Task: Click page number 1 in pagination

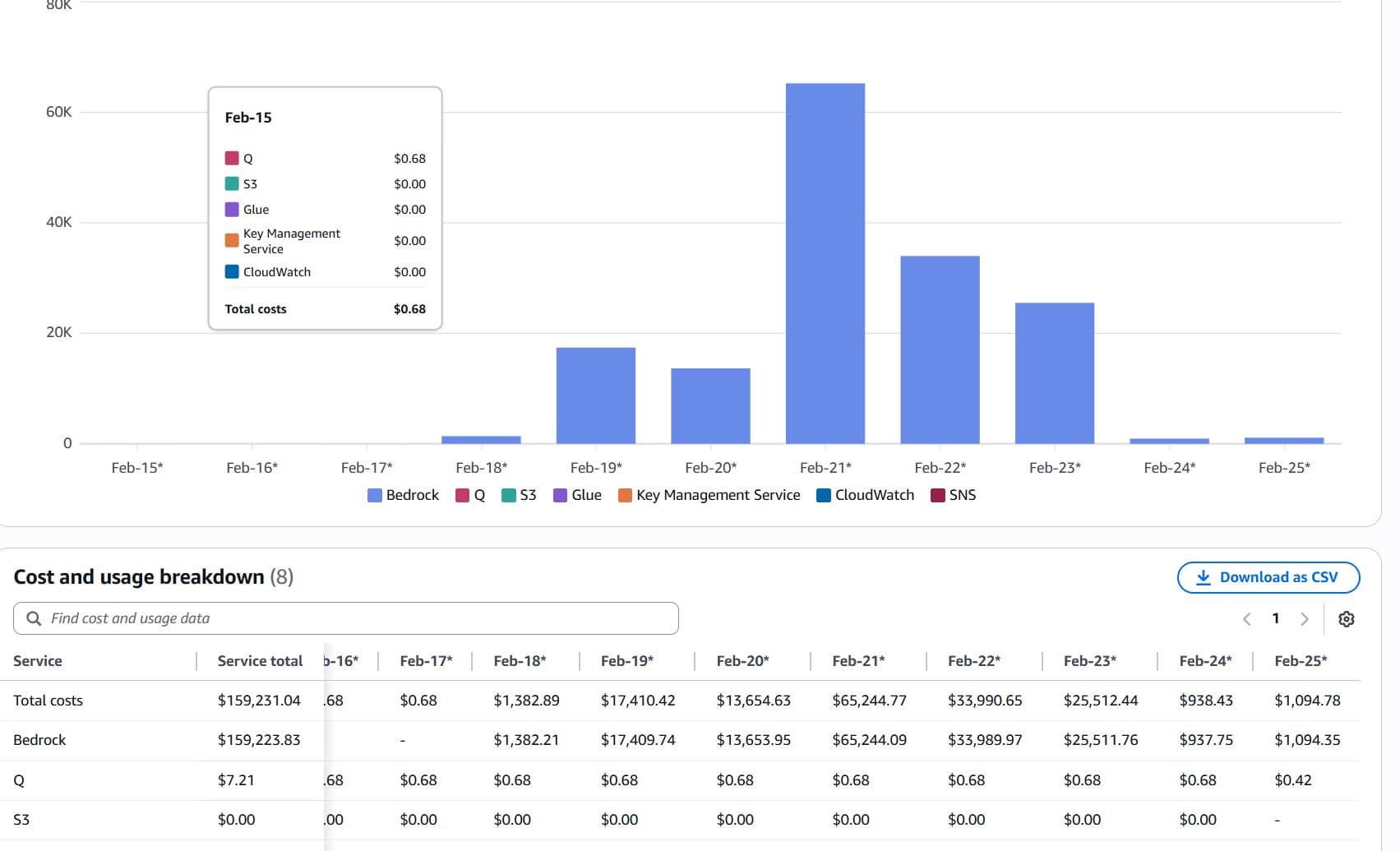Action: [x=1276, y=618]
